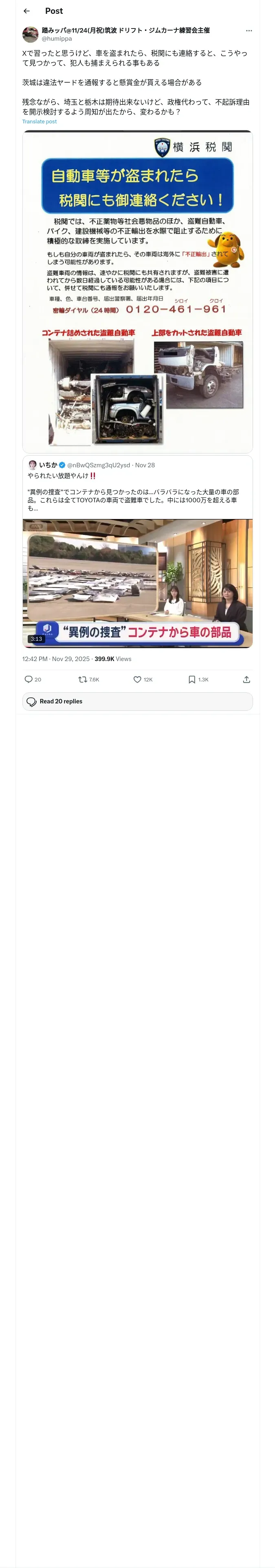Click the 12:42 PM Nov 29 timestamp
This screenshot has width=275, height=1568.
tap(55, 659)
